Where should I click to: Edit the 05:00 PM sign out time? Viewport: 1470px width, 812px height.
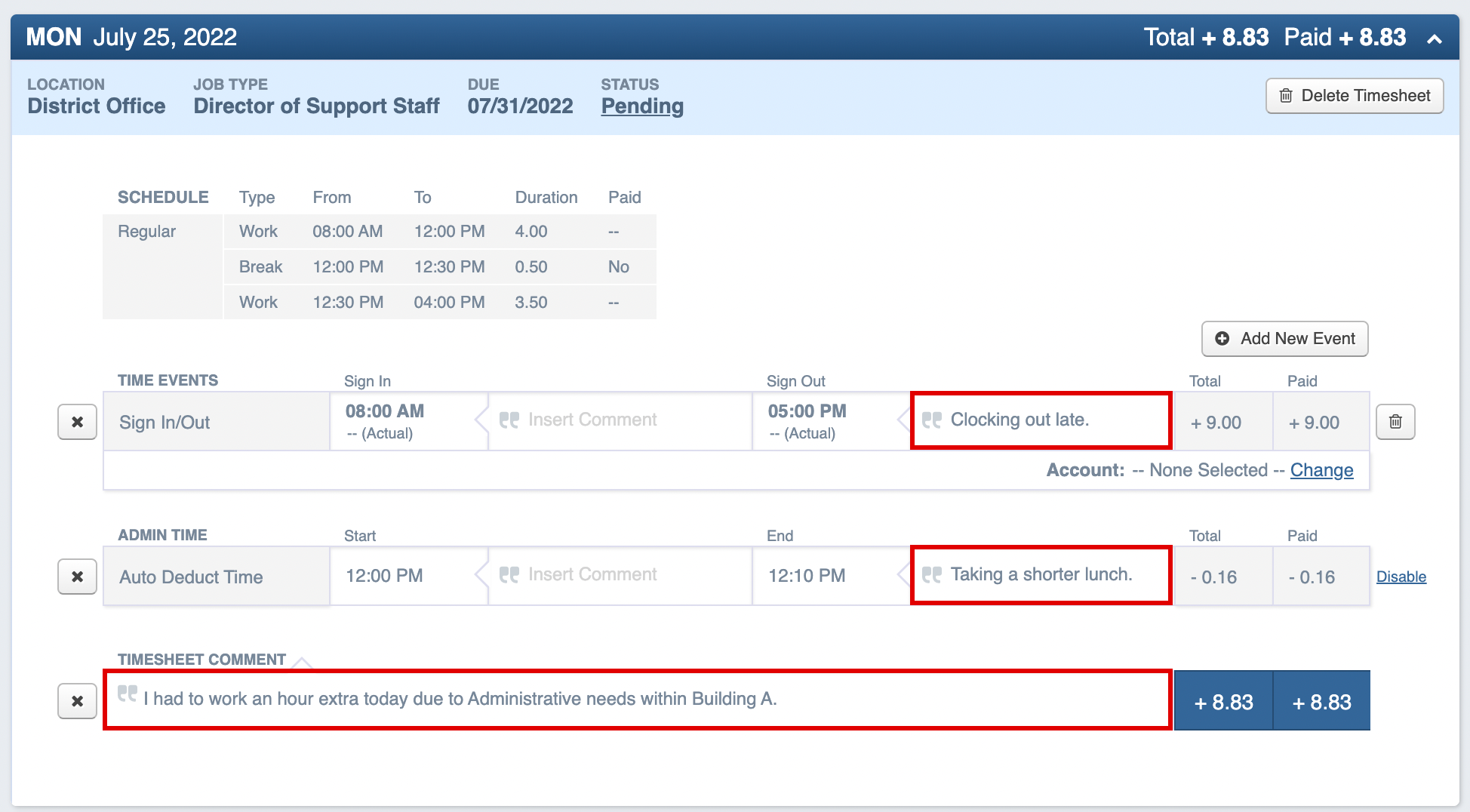(807, 411)
